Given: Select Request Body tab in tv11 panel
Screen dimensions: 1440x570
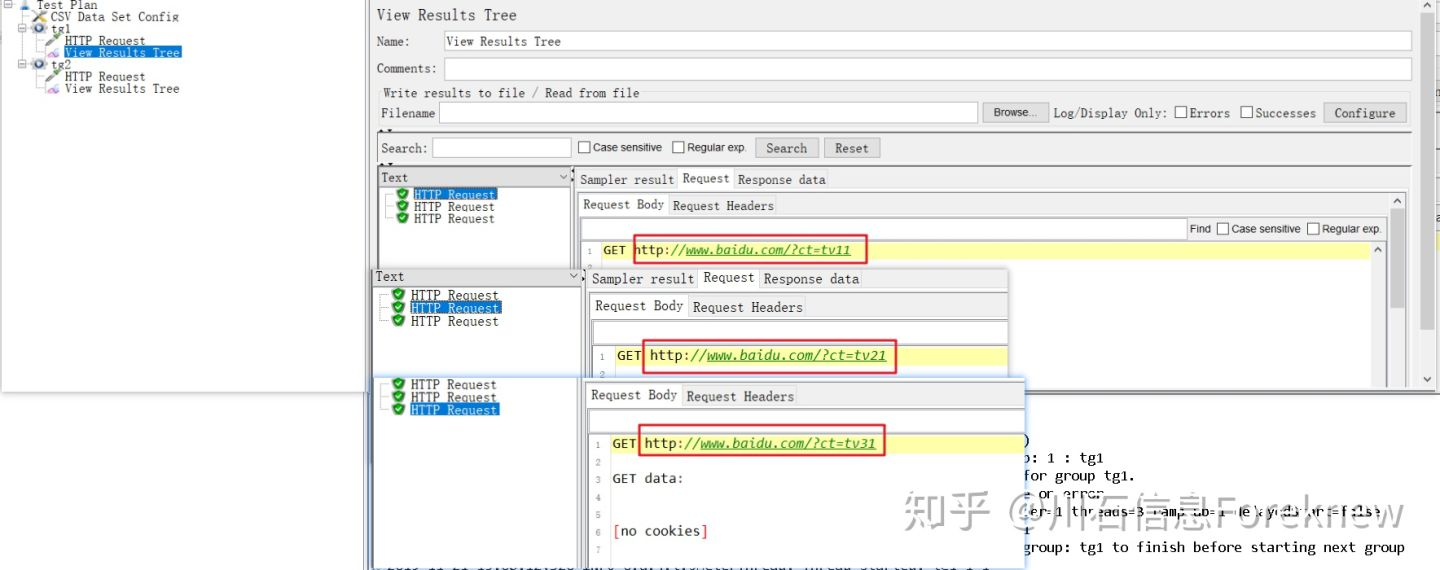Looking at the screenshot, I should [624, 204].
